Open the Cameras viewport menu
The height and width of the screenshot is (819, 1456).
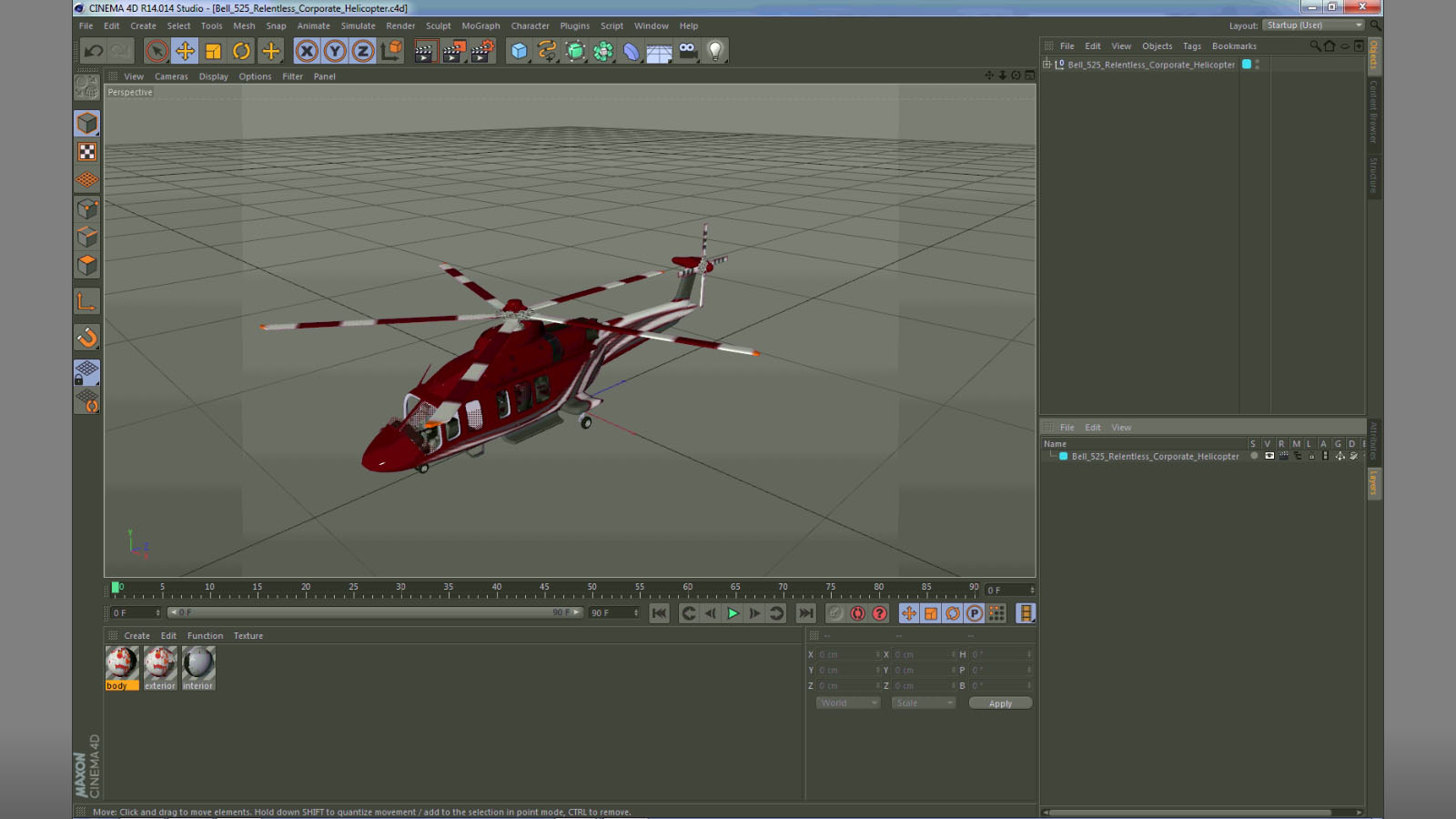171,76
